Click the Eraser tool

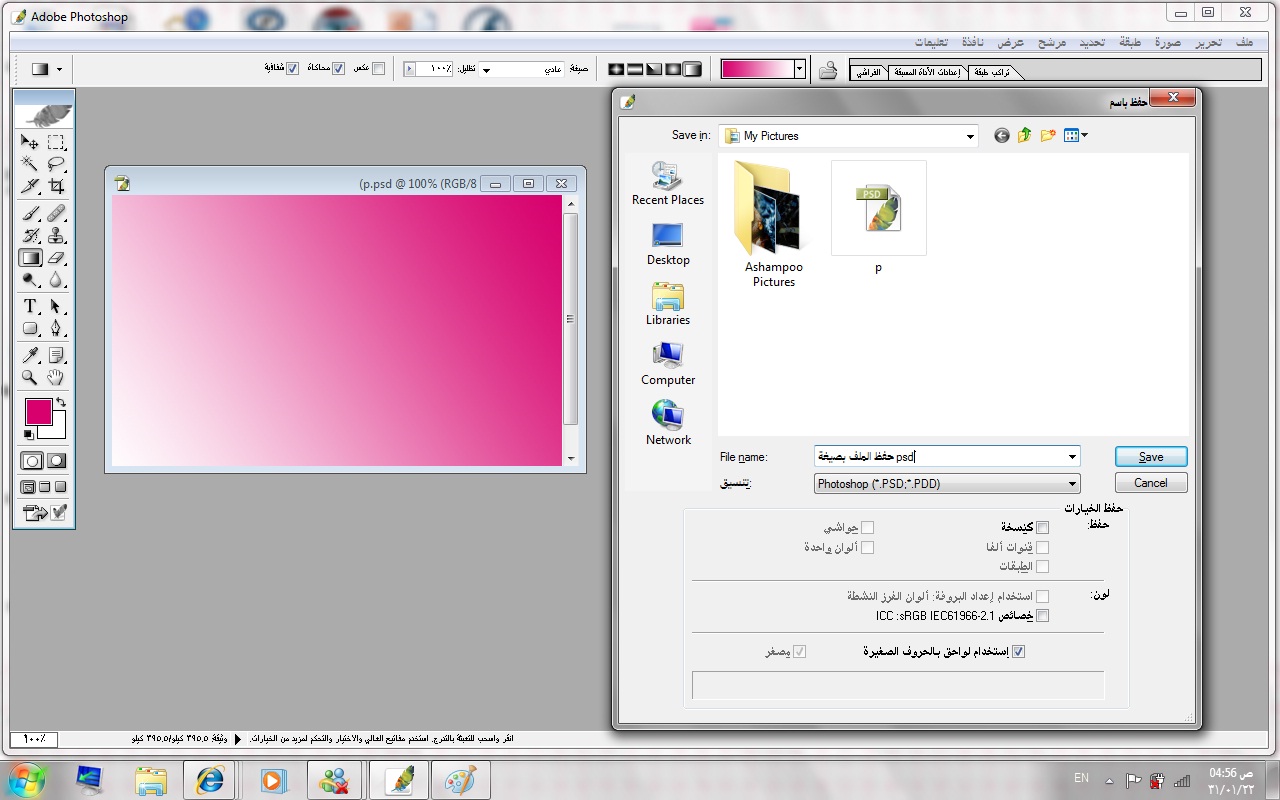click(57, 258)
